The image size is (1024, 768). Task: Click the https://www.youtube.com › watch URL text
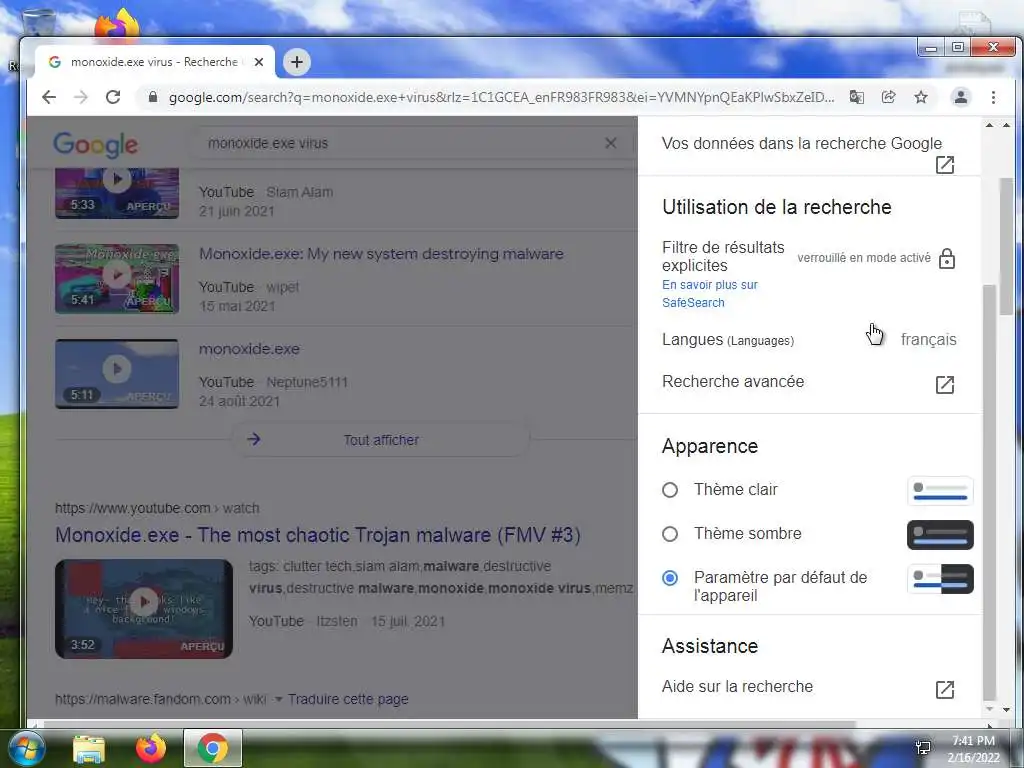point(157,508)
